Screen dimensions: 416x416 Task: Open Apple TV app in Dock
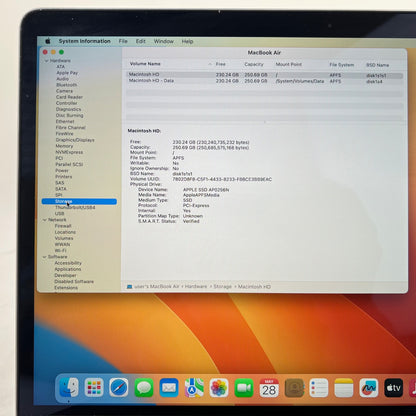(x=394, y=388)
